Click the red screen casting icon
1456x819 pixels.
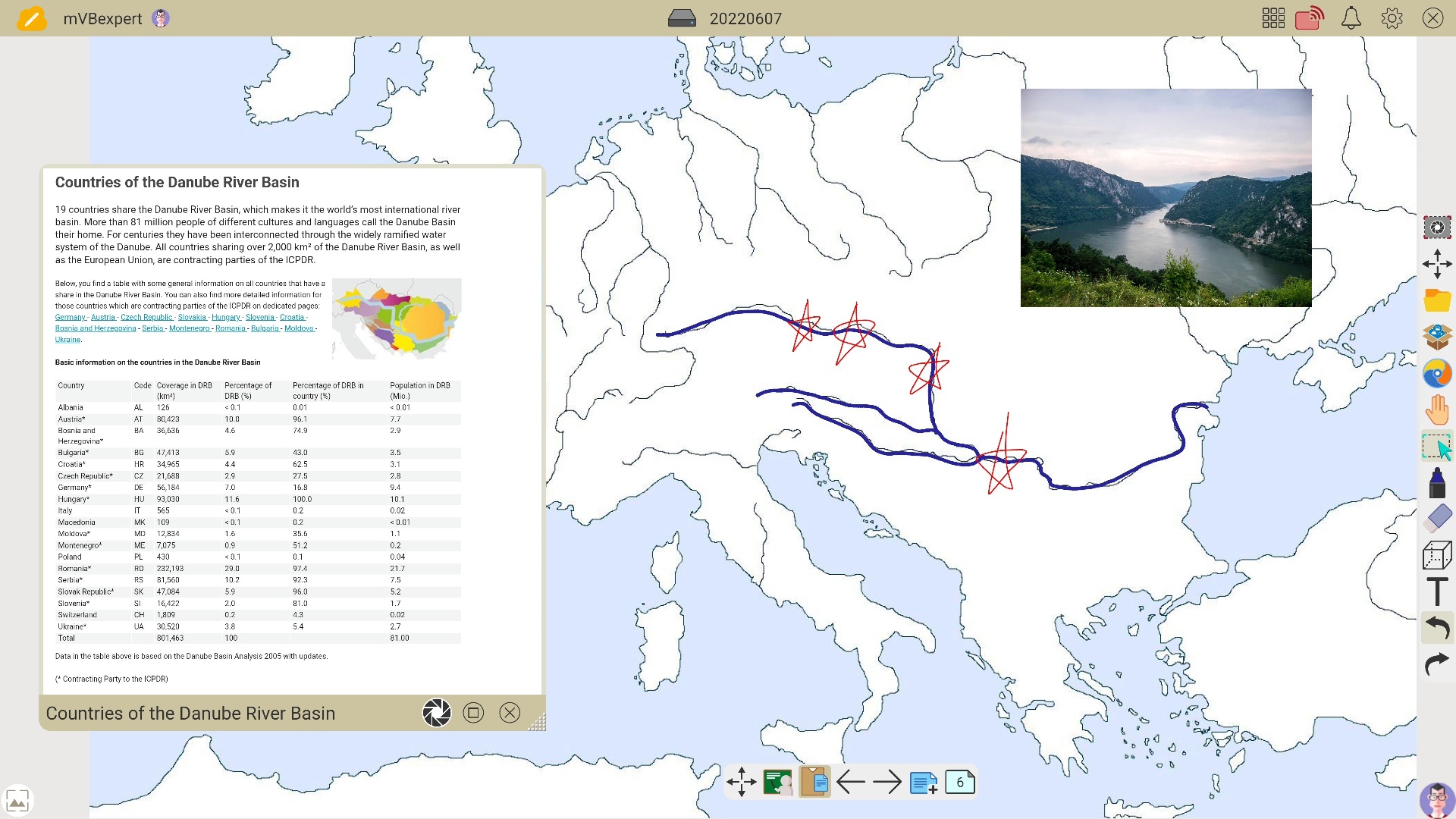pyautogui.click(x=1310, y=18)
